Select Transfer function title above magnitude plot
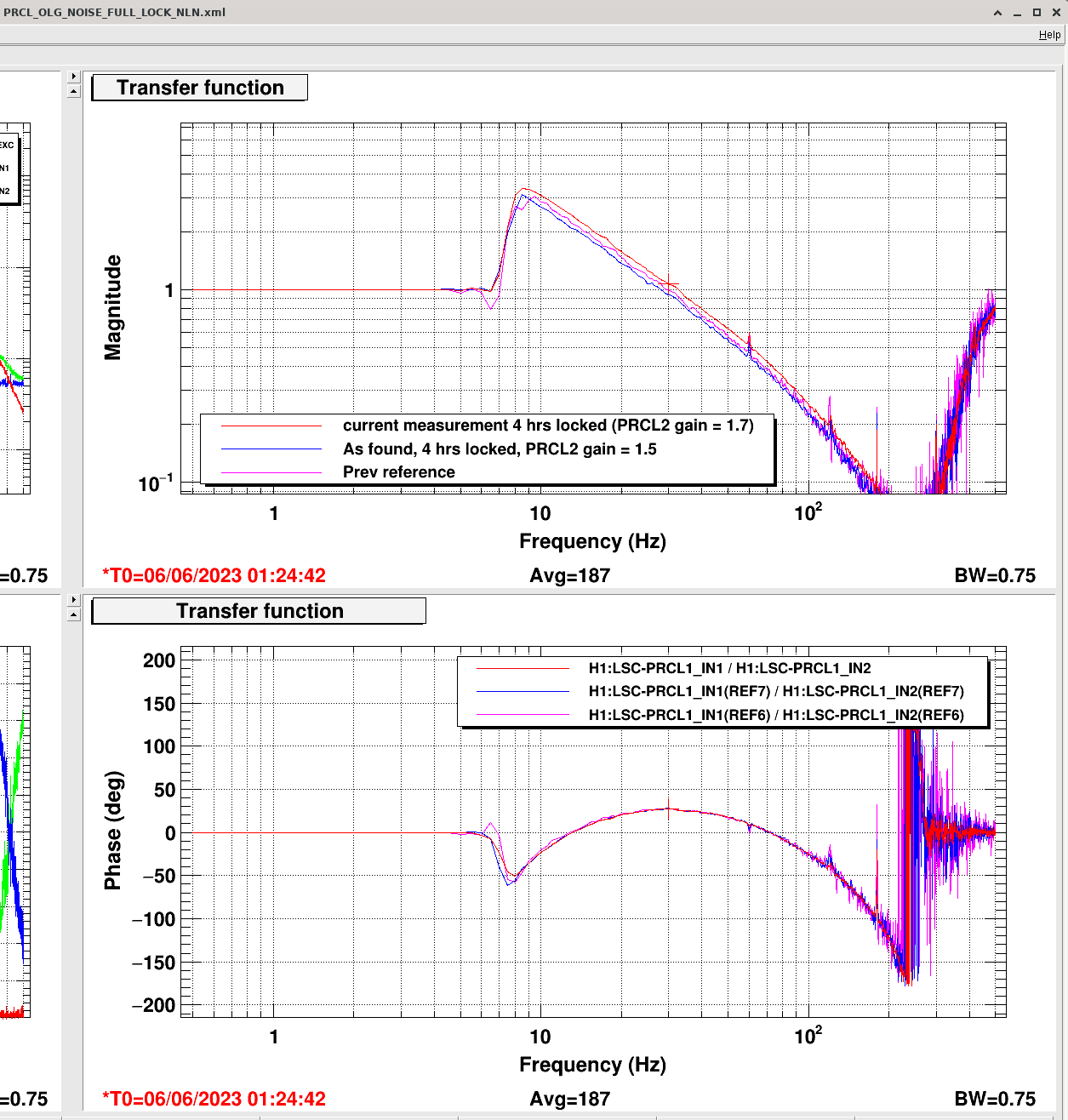The height and width of the screenshot is (1120, 1068). 200,88
